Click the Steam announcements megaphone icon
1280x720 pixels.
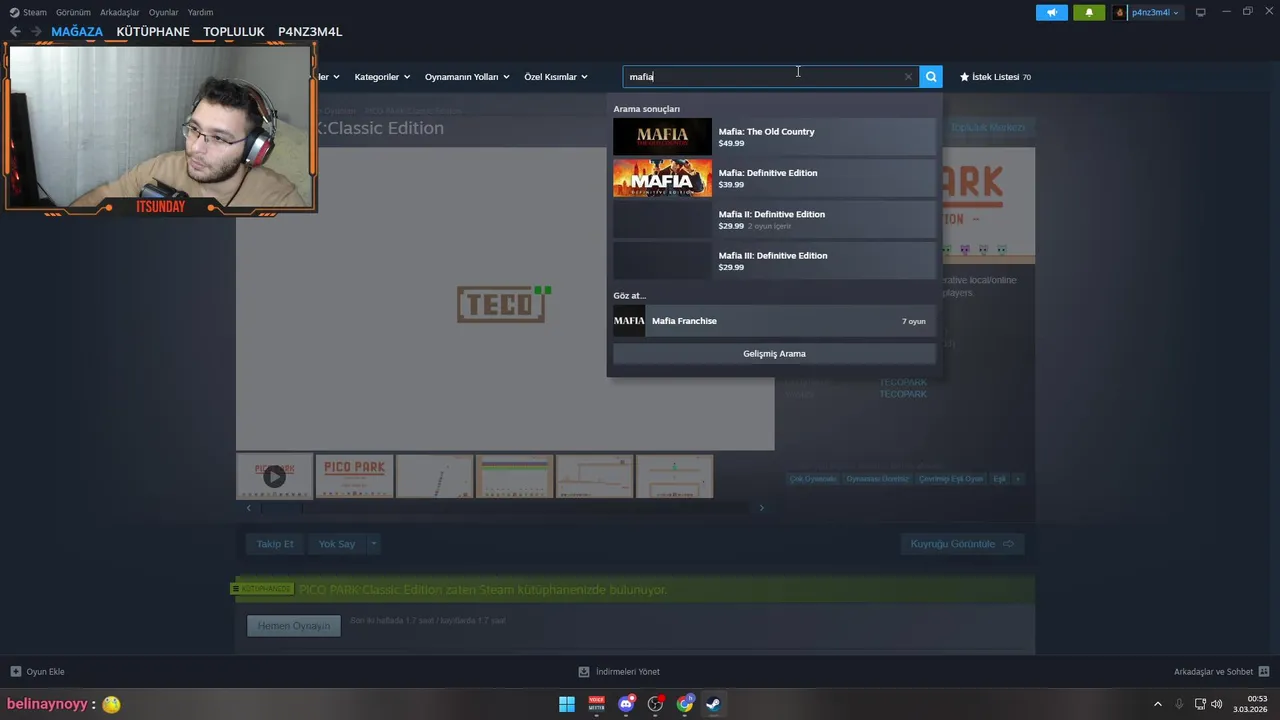point(1051,13)
